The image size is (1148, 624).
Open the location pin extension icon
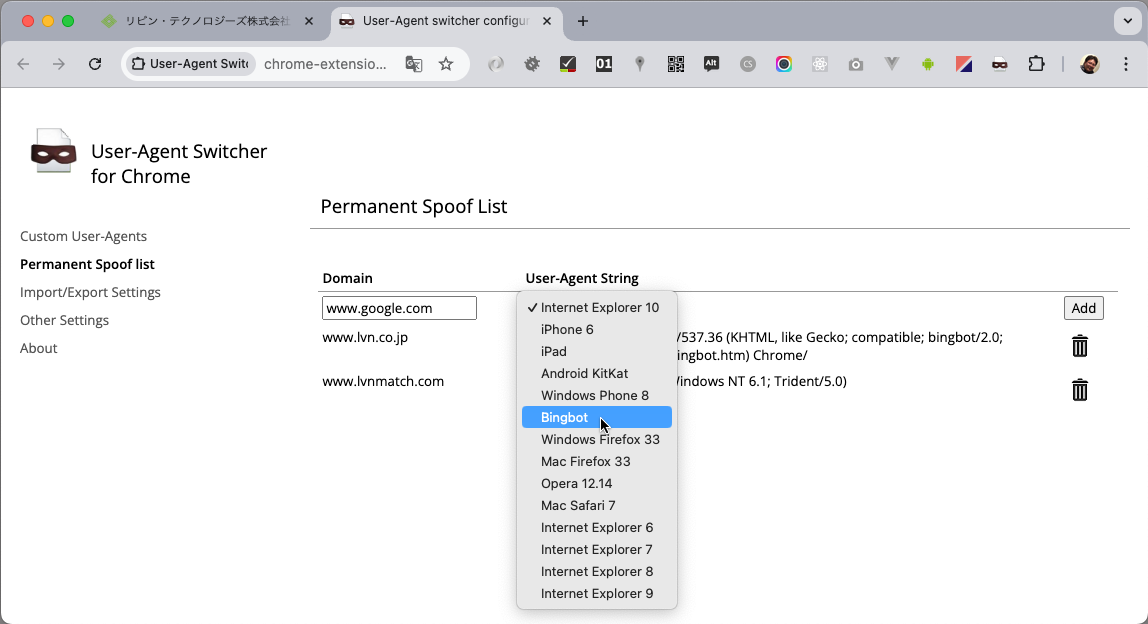(639, 63)
